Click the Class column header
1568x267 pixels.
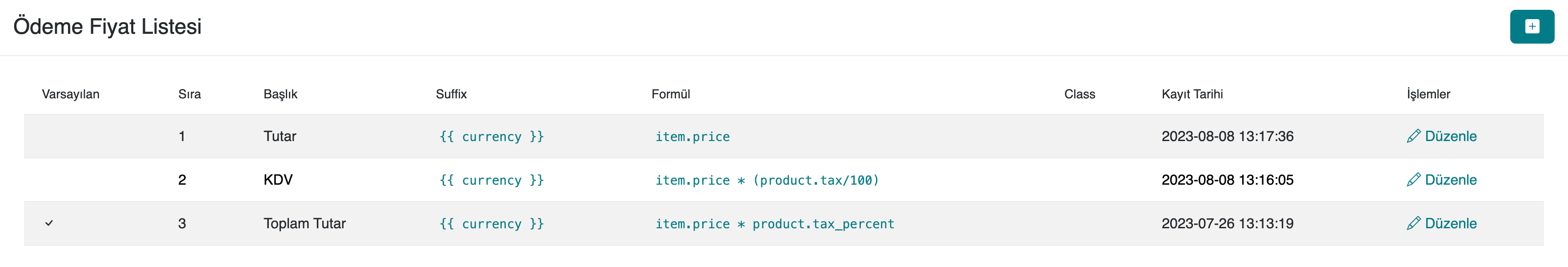(1079, 94)
